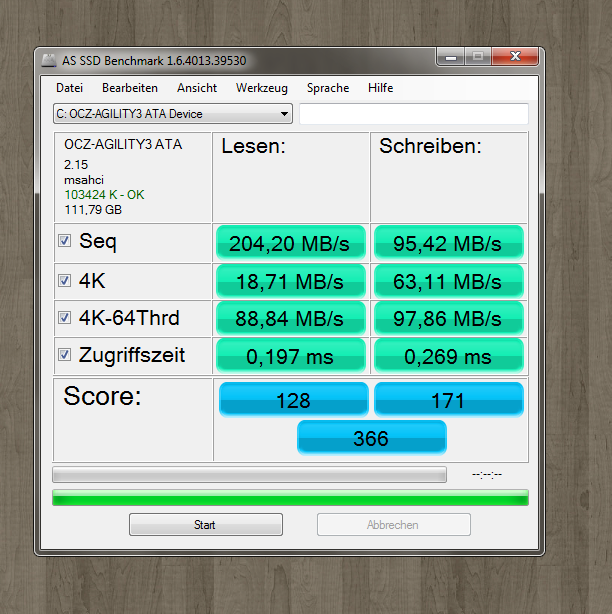Click the firmware version 2.15

[76, 164]
